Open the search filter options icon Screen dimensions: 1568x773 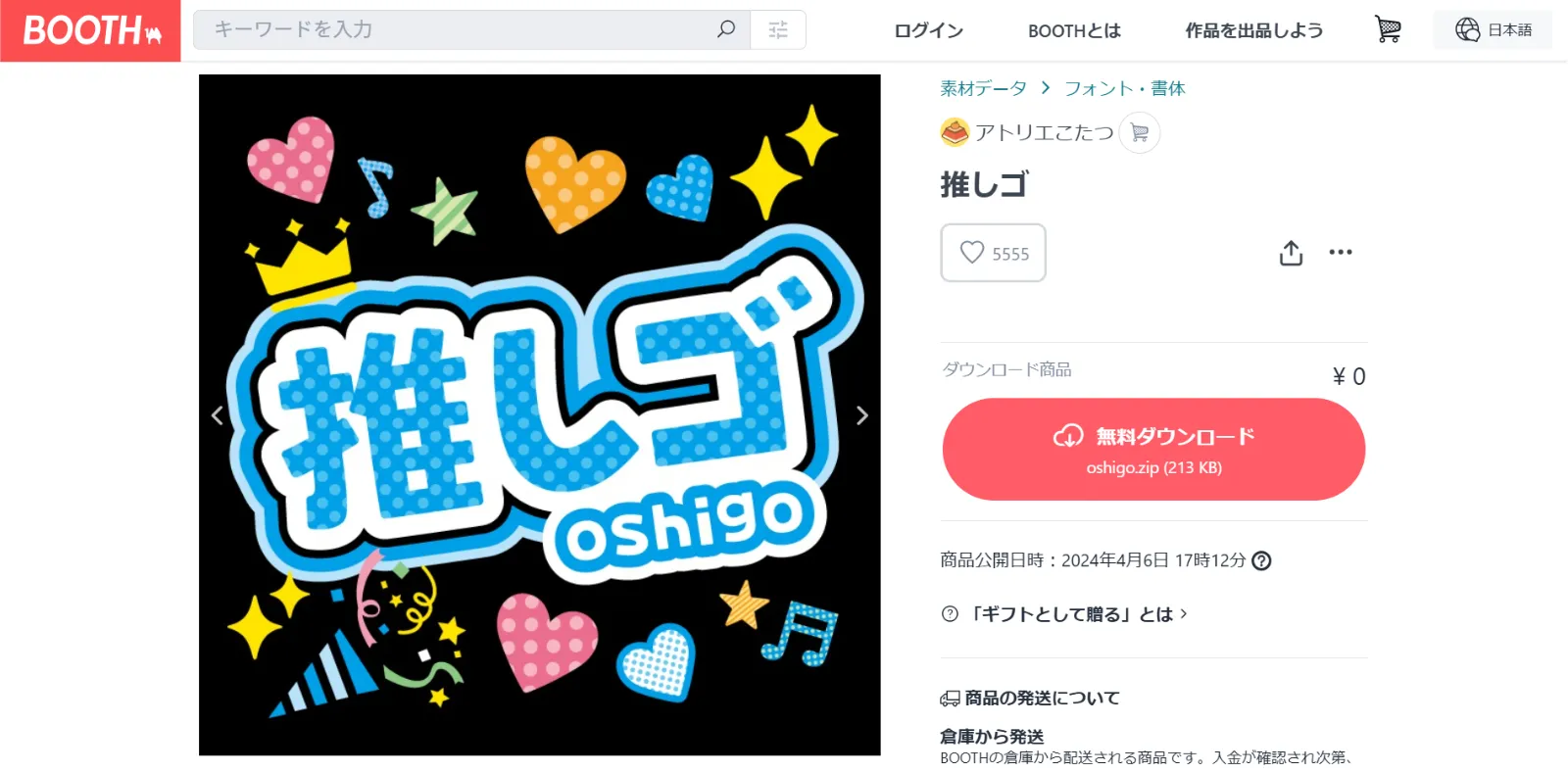point(778,30)
